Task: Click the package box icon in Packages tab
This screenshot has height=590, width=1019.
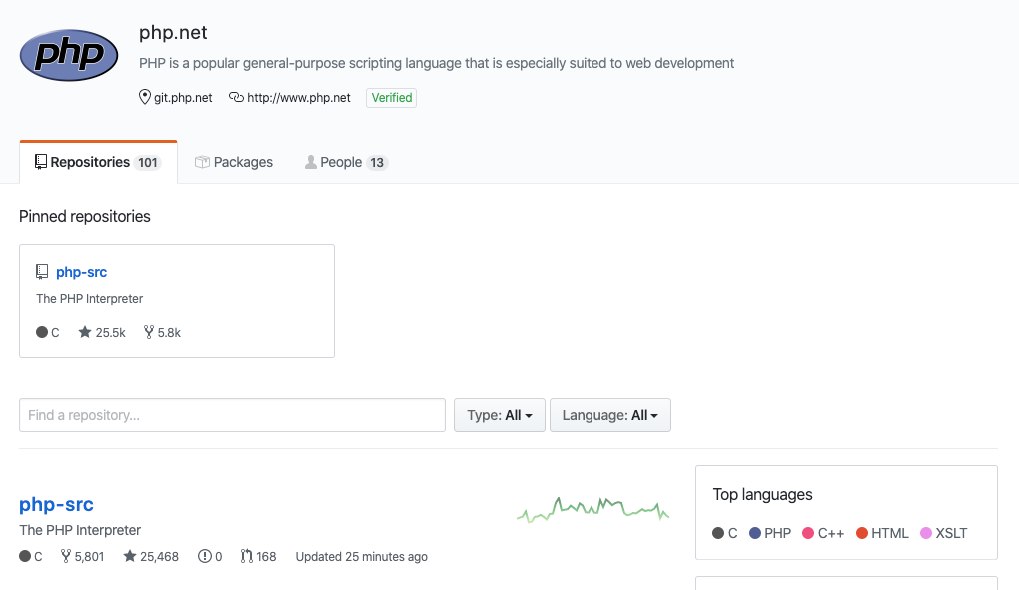Action: click(202, 162)
